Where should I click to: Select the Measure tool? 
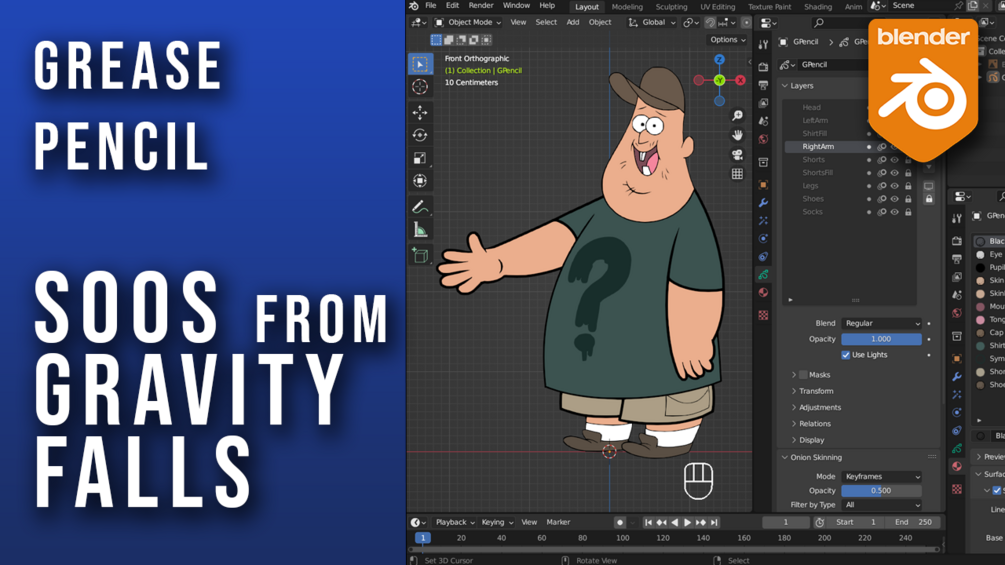(x=420, y=230)
